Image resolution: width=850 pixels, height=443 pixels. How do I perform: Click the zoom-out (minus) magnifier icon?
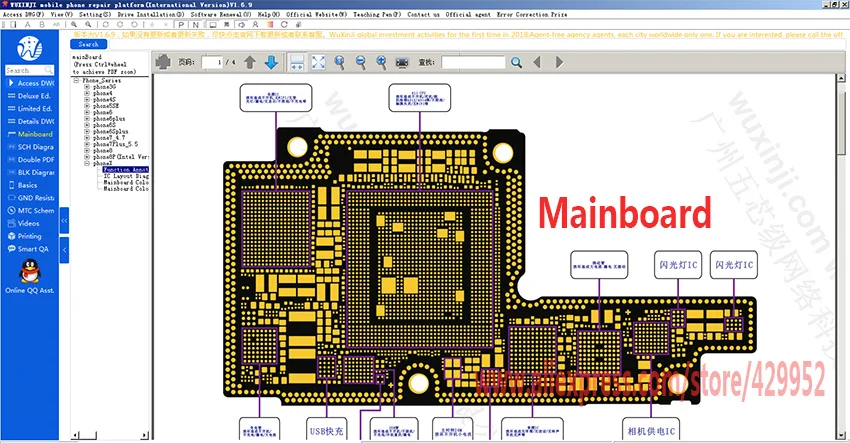(360, 62)
